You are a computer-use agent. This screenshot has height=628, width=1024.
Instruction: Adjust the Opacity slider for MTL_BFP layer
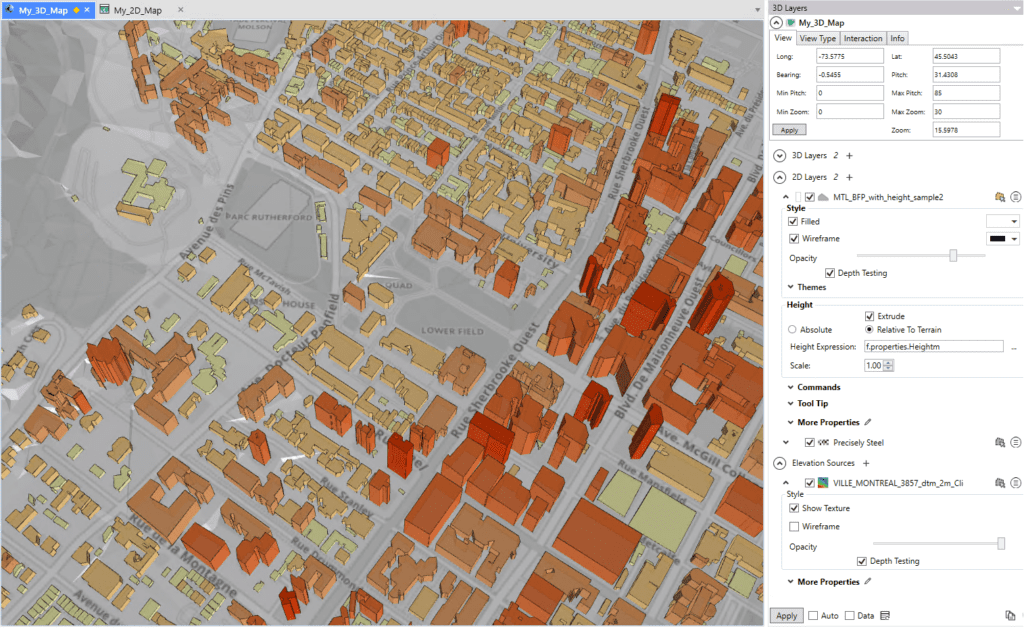coord(953,254)
